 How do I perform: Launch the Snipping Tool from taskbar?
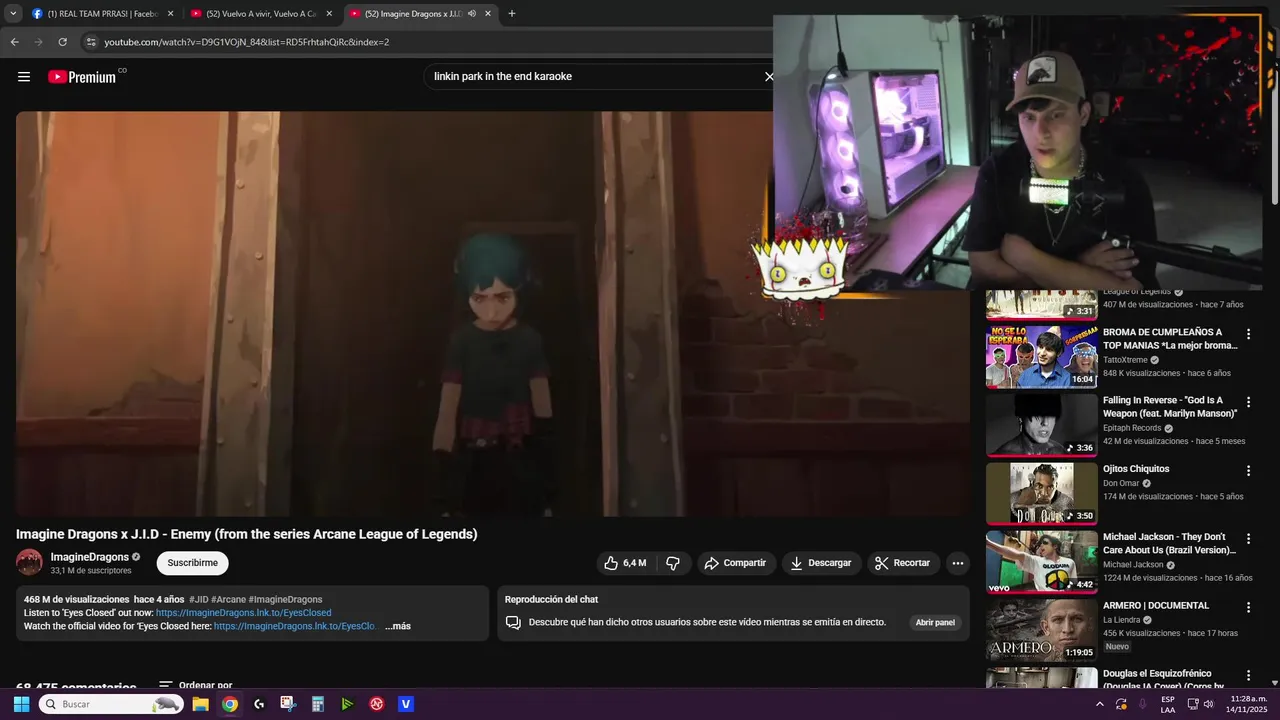(x=288, y=704)
